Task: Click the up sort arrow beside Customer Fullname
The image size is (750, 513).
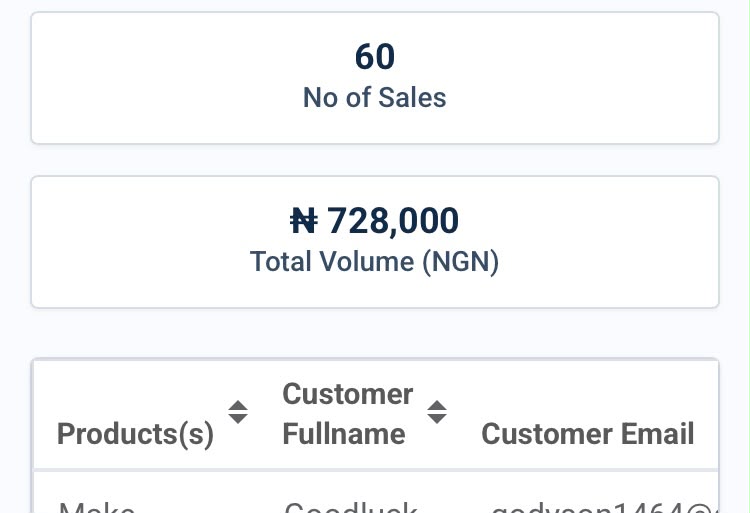Action: (x=437, y=406)
